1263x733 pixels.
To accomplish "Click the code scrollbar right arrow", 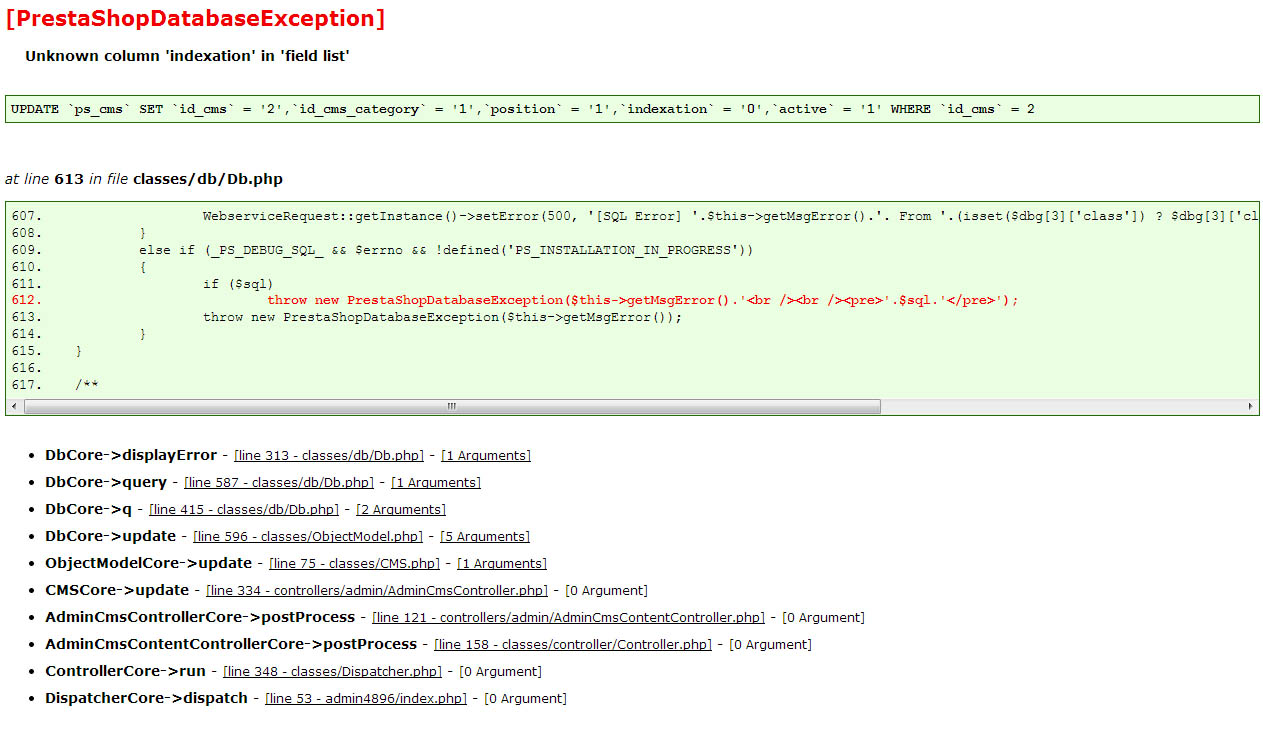I will coord(1251,407).
